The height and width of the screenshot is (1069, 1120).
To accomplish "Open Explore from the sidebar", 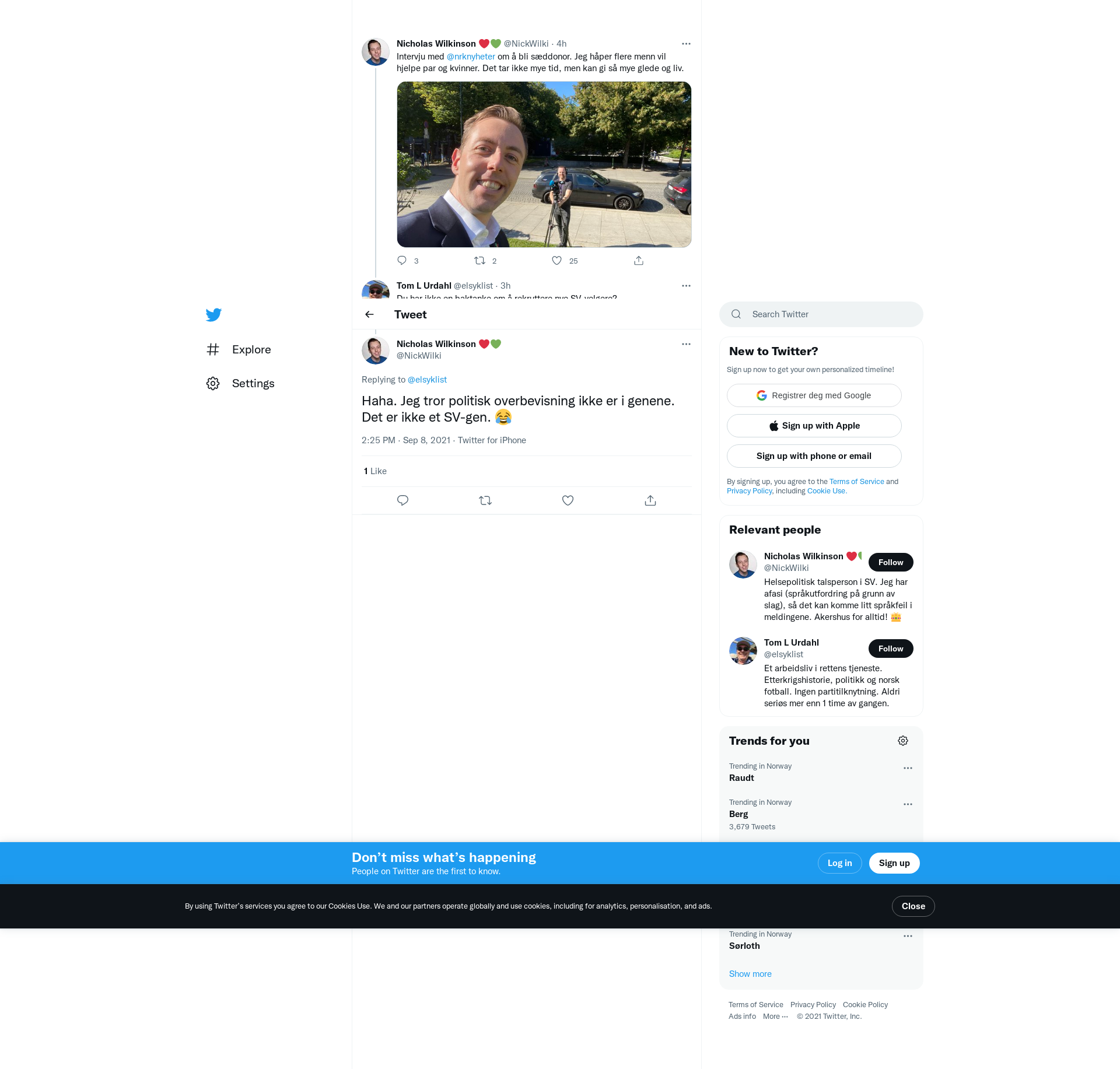I will (239, 349).
